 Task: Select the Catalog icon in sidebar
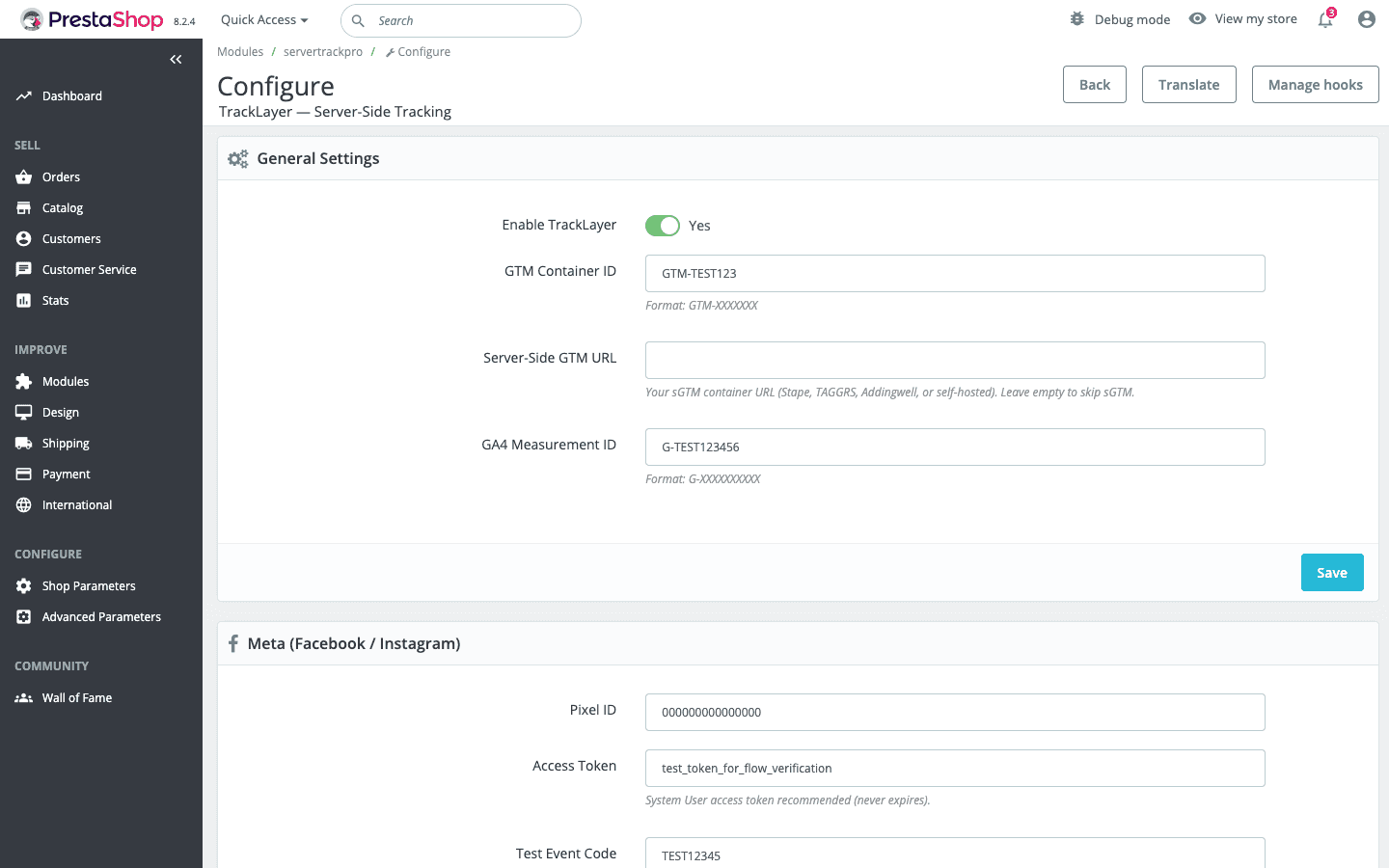(x=23, y=207)
